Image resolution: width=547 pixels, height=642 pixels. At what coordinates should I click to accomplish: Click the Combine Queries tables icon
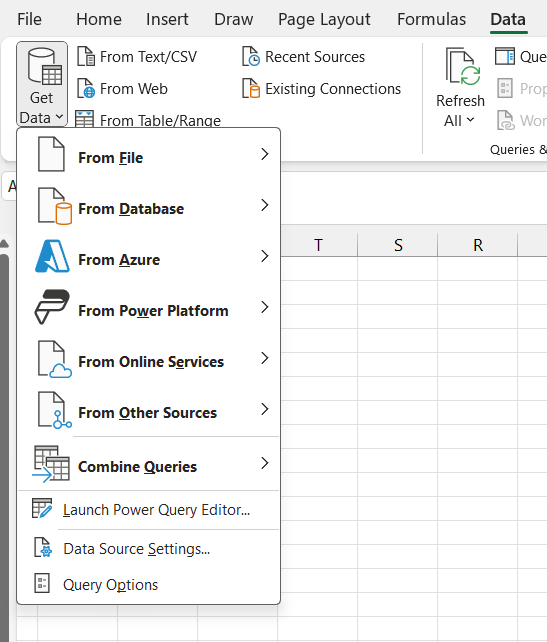(x=51, y=464)
